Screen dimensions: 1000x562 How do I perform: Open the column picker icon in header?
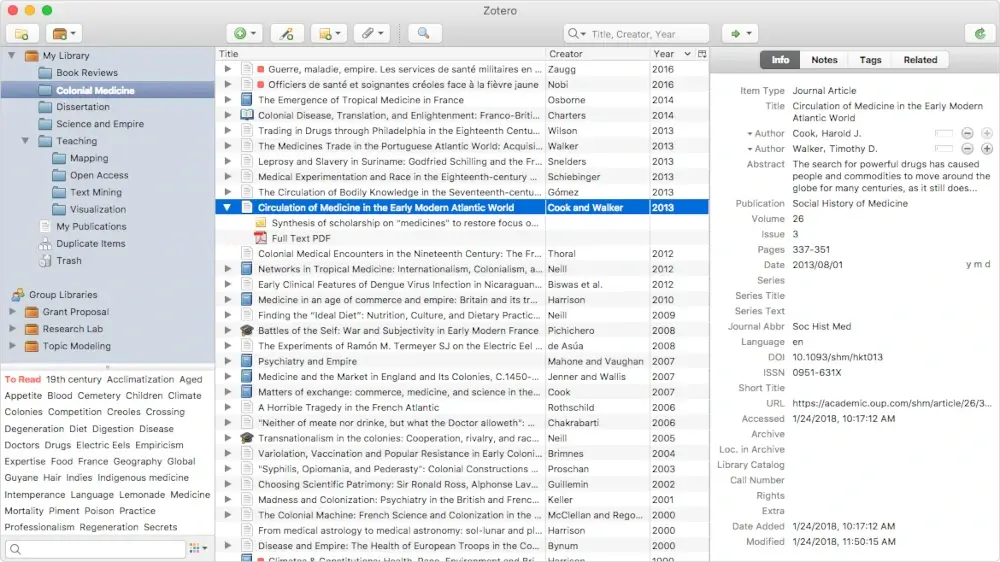(702, 54)
